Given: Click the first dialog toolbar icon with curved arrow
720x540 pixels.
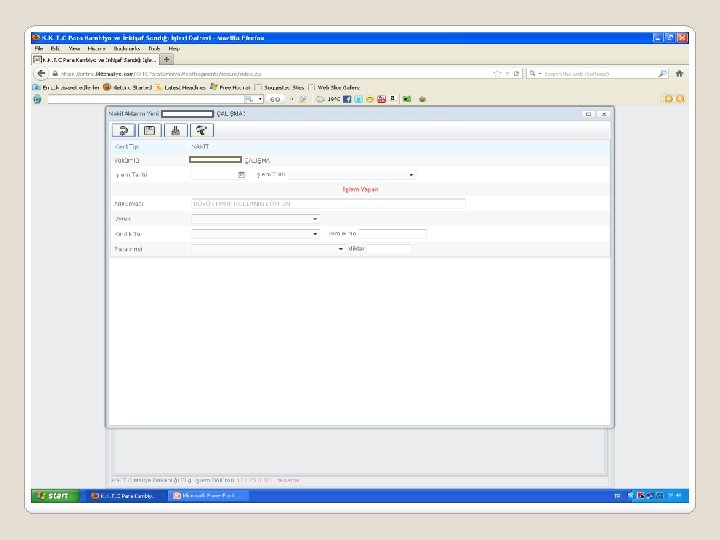Looking at the screenshot, I should 124,130.
